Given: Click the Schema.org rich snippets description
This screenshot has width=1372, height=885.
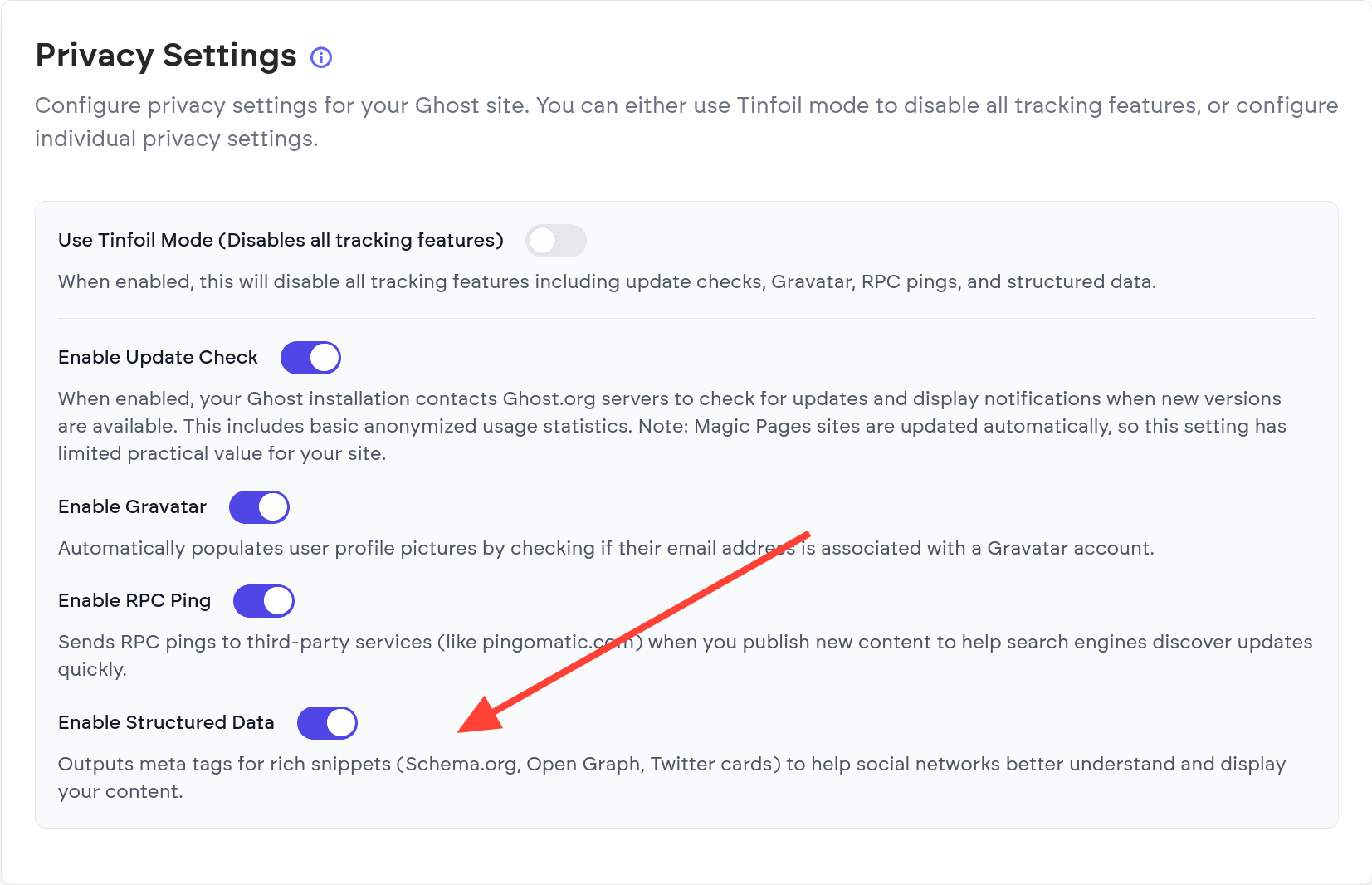Looking at the screenshot, I should (x=671, y=765).
